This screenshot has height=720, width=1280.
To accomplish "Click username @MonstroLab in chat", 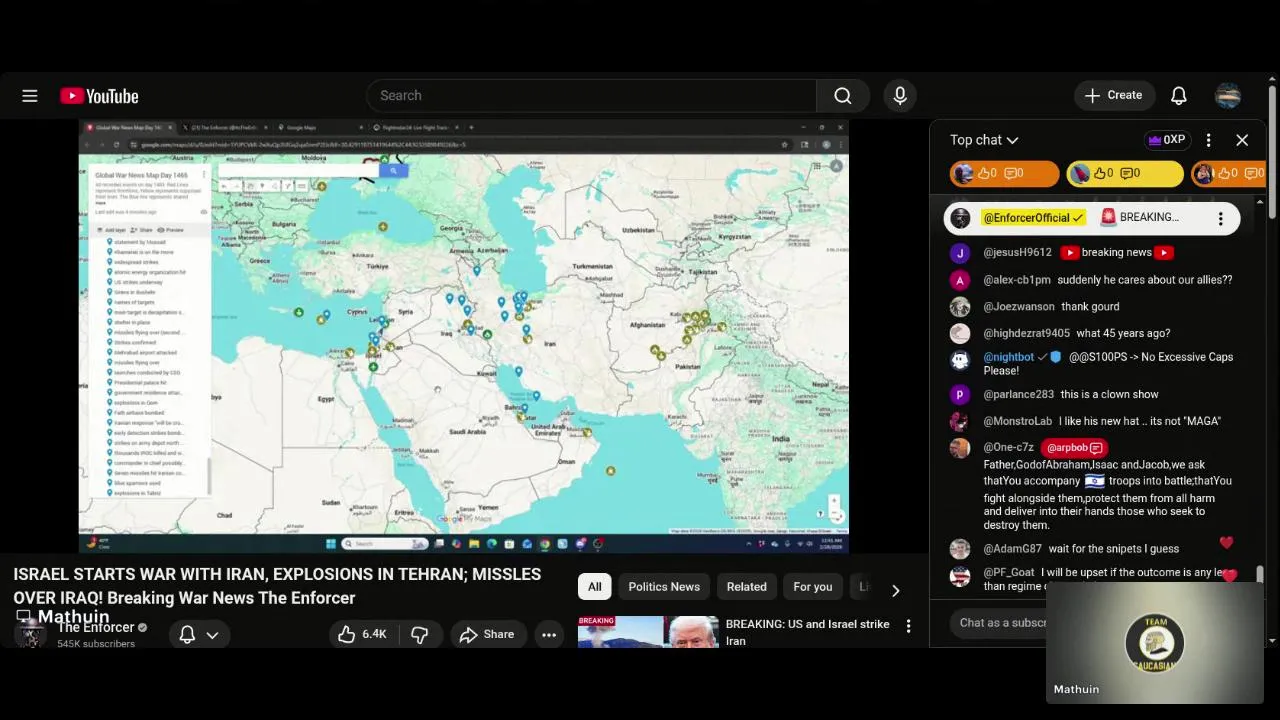I will click(1018, 422).
